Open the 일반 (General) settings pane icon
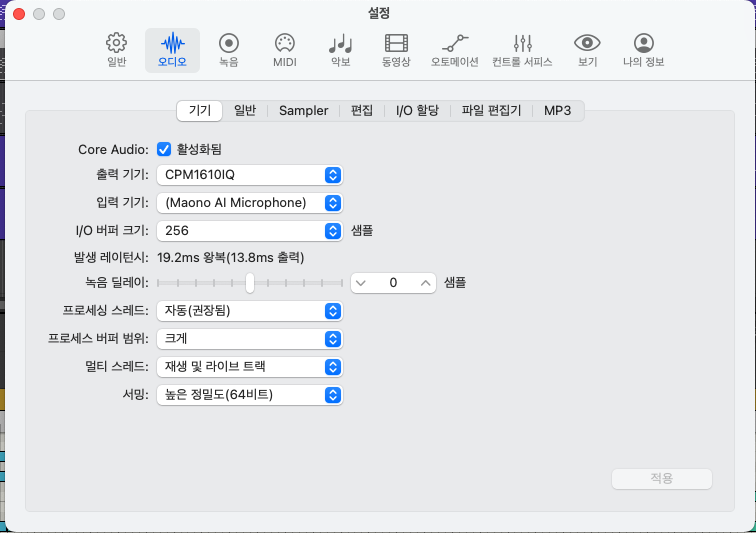Image resolution: width=756 pixels, height=533 pixels. (x=117, y=49)
